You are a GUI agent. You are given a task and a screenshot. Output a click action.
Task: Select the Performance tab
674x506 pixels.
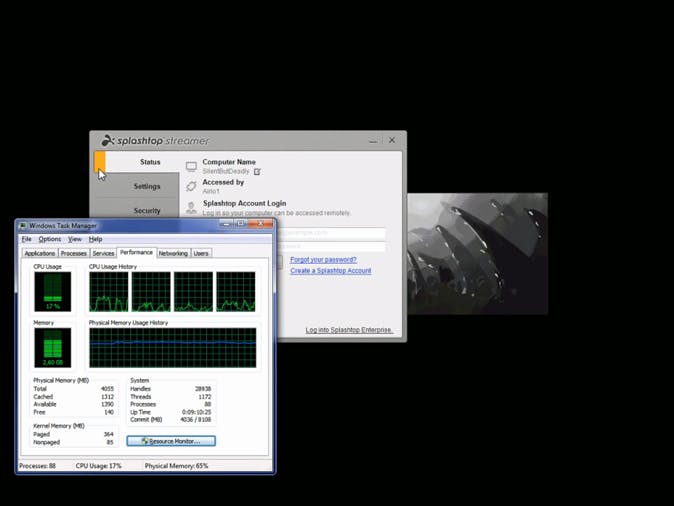pyautogui.click(x=136, y=252)
